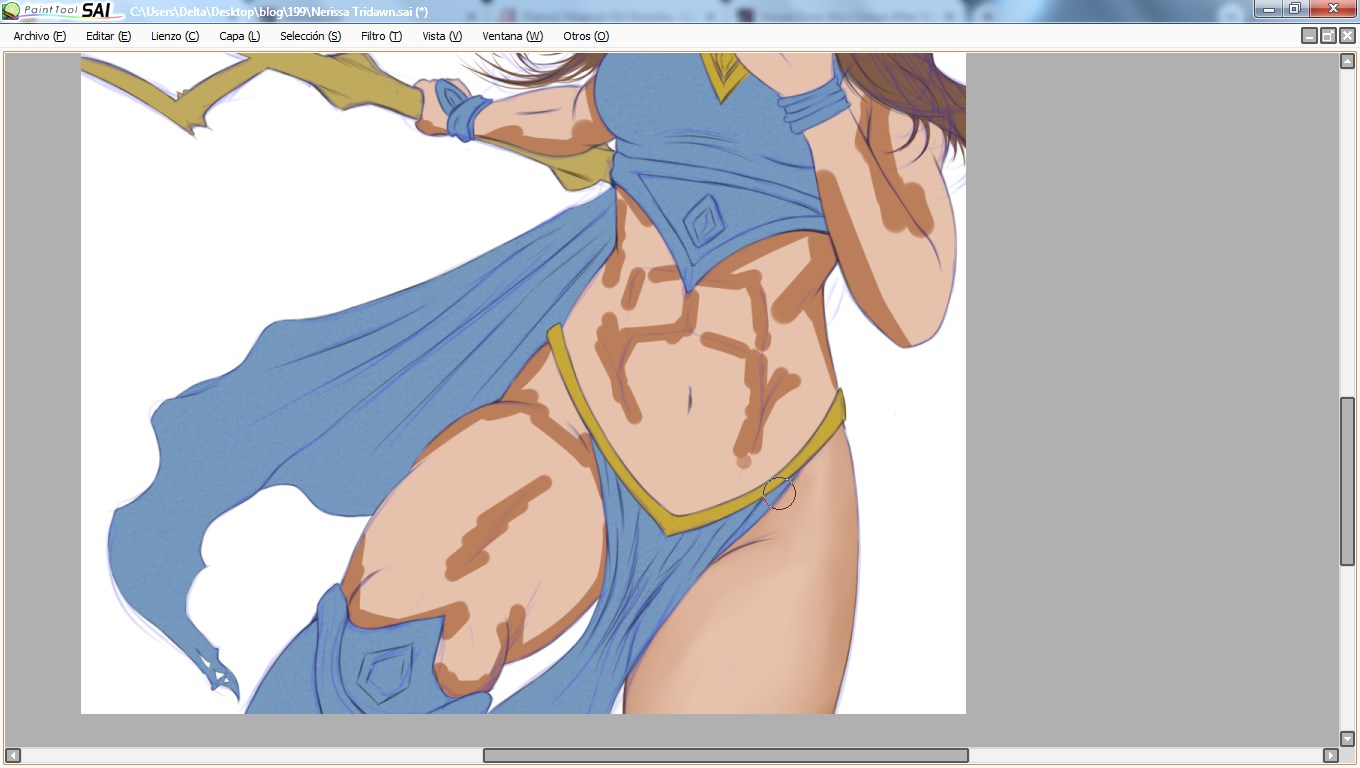1360x768 pixels.
Task: Open the Selección menu
Action: pyautogui.click(x=310, y=36)
